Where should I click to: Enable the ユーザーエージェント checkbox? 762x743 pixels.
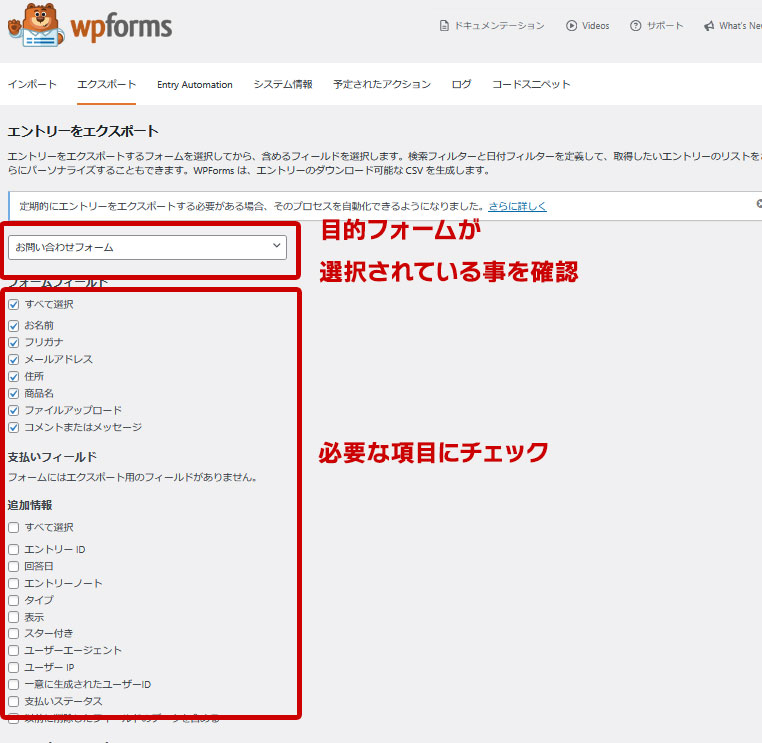point(14,651)
